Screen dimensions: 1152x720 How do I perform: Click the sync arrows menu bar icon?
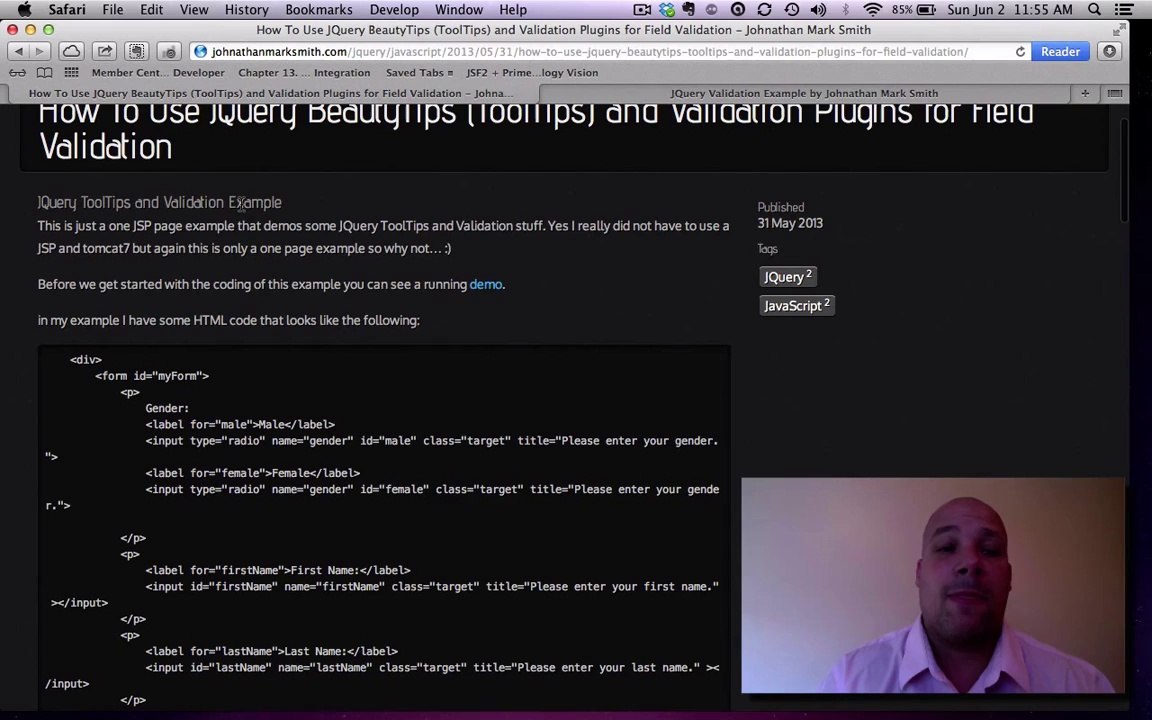pos(764,10)
